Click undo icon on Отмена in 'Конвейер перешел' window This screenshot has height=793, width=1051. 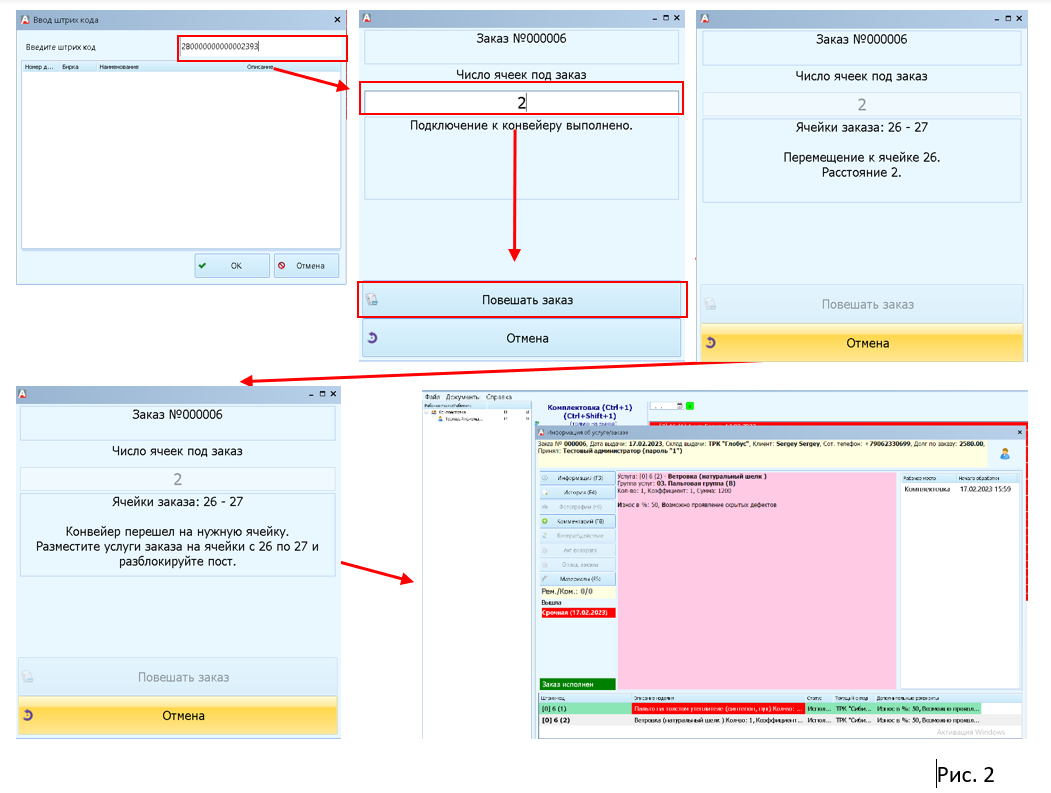(27, 715)
